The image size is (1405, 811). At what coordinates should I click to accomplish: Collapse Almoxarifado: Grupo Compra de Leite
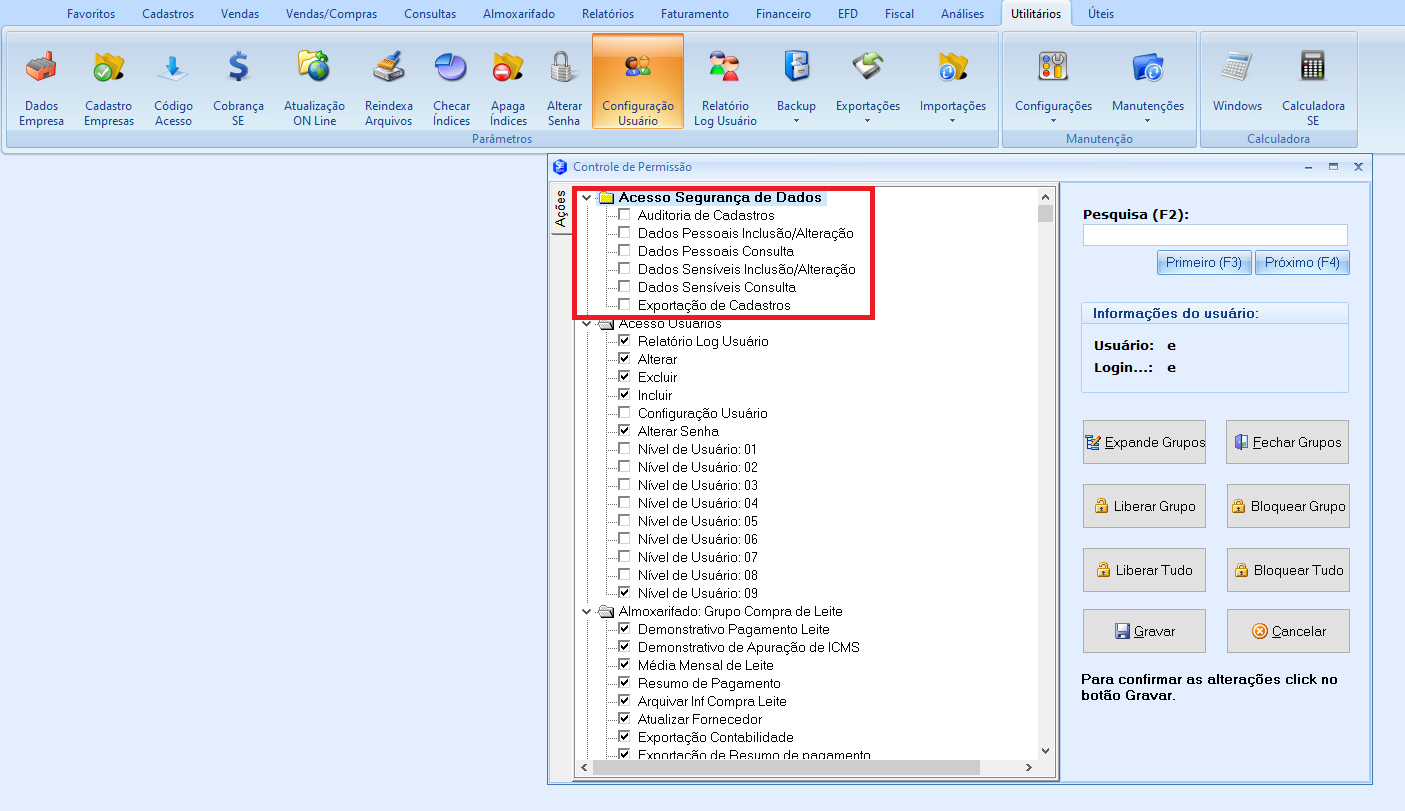coord(587,612)
